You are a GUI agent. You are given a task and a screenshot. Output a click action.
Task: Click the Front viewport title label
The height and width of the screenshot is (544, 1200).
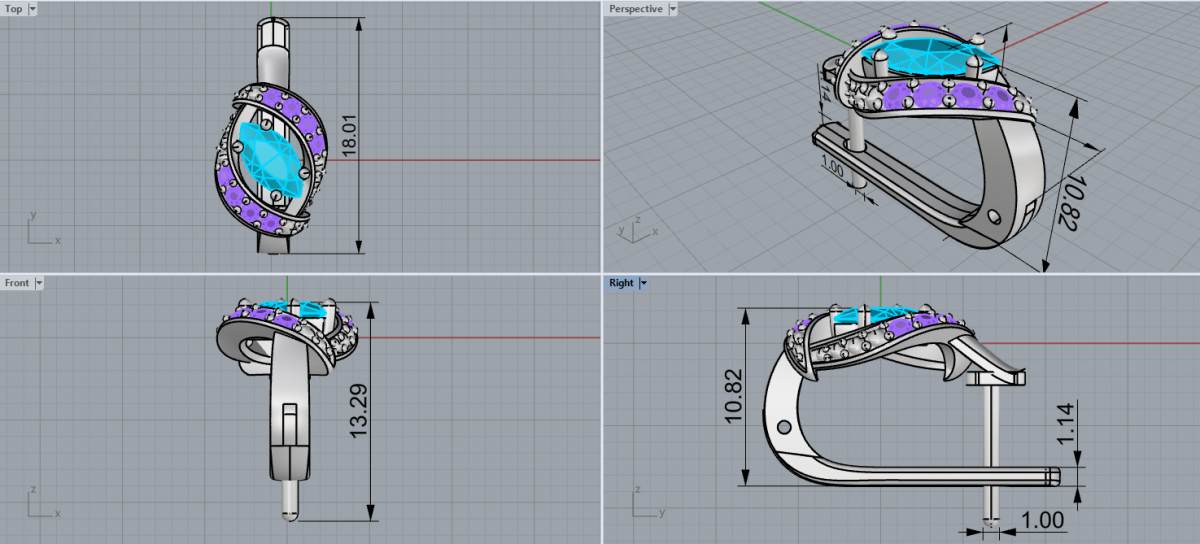[x=17, y=283]
